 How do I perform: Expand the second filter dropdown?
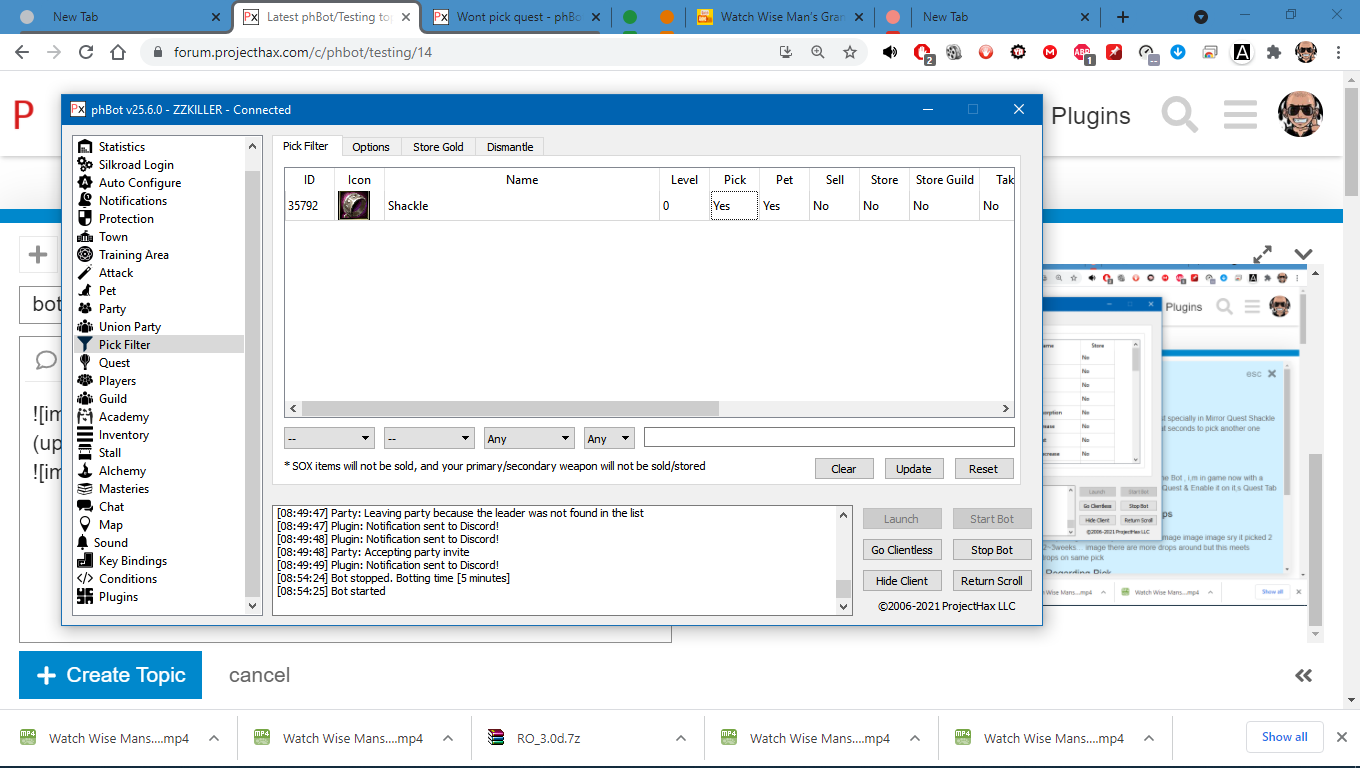(x=429, y=438)
